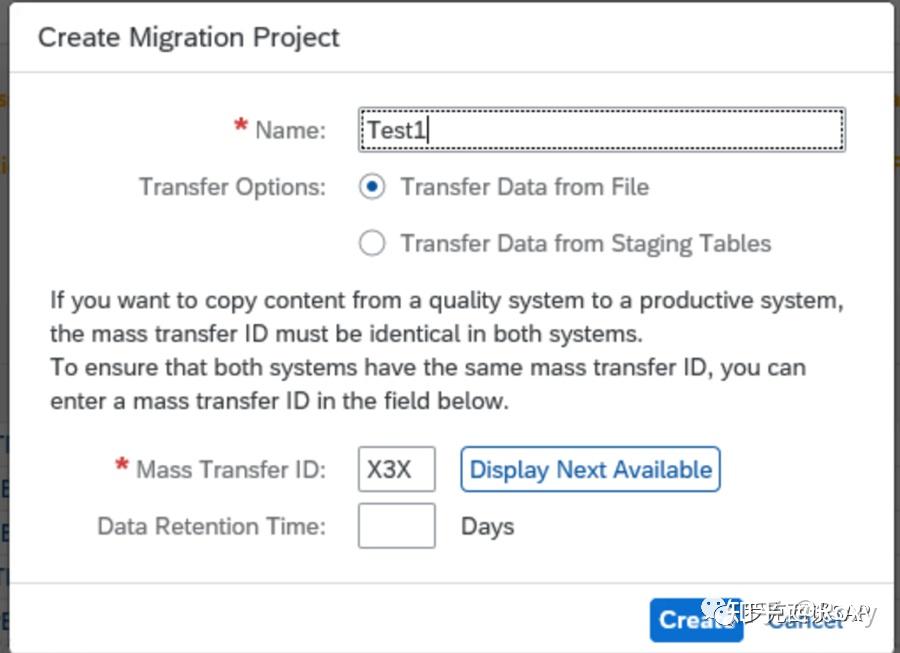This screenshot has width=900, height=653.
Task: Click the Data Retention Time label
Action: (211, 526)
